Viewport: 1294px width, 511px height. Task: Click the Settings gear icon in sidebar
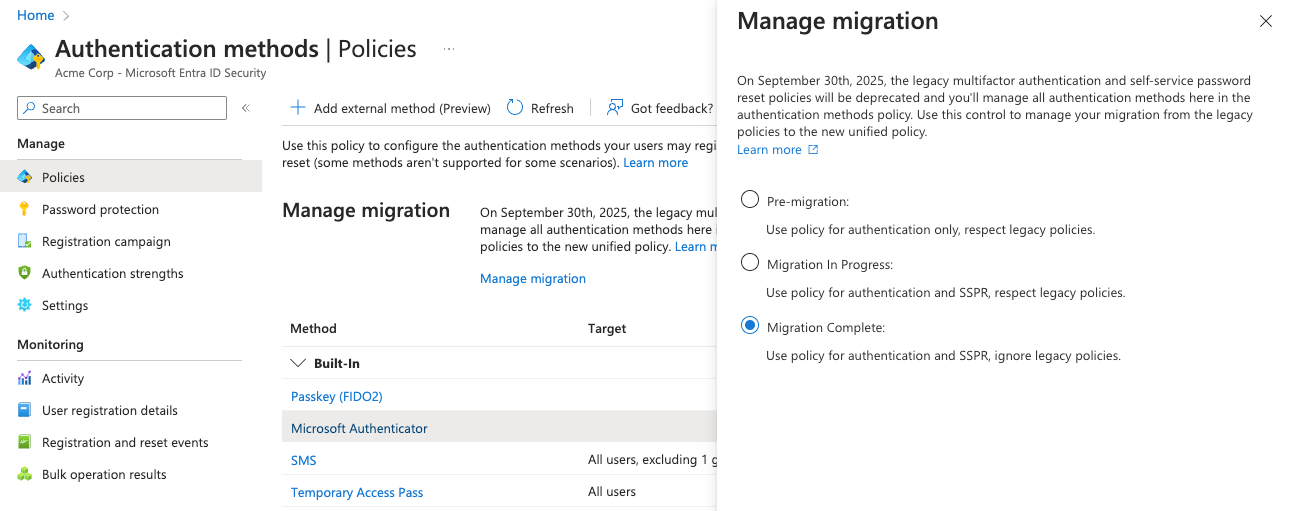[25, 305]
